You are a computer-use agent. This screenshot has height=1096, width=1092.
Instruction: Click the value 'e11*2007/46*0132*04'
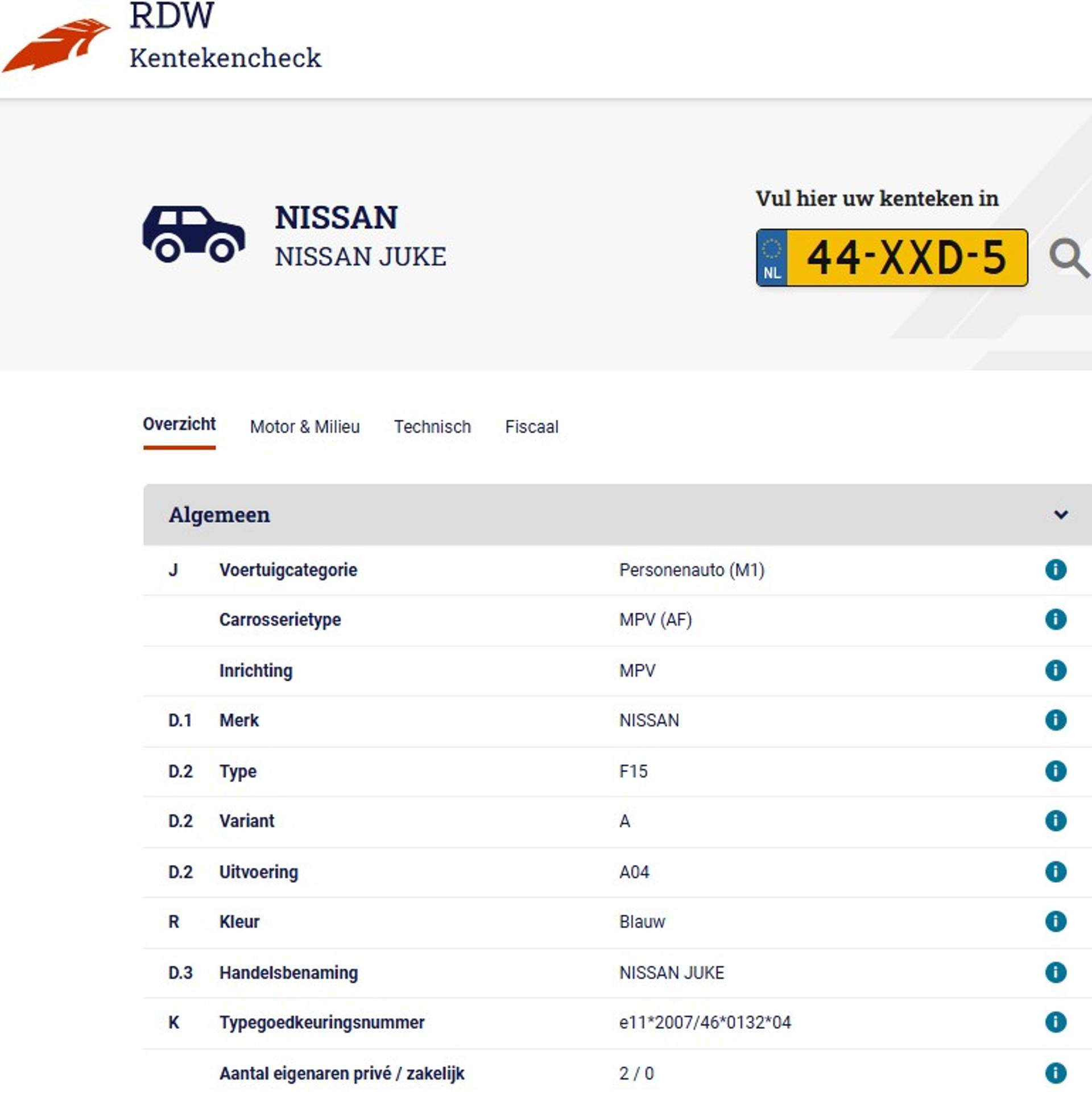tap(705, 1023)
